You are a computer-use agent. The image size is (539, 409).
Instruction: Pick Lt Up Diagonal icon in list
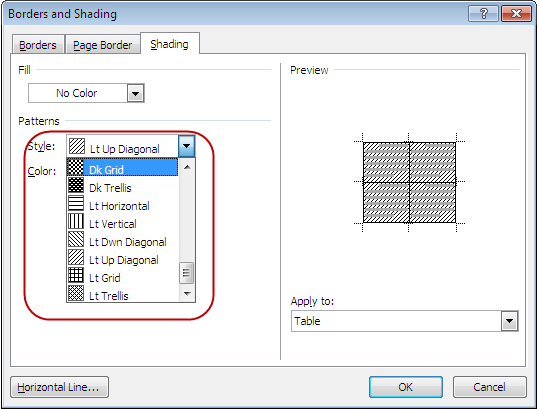pos(76,257)
